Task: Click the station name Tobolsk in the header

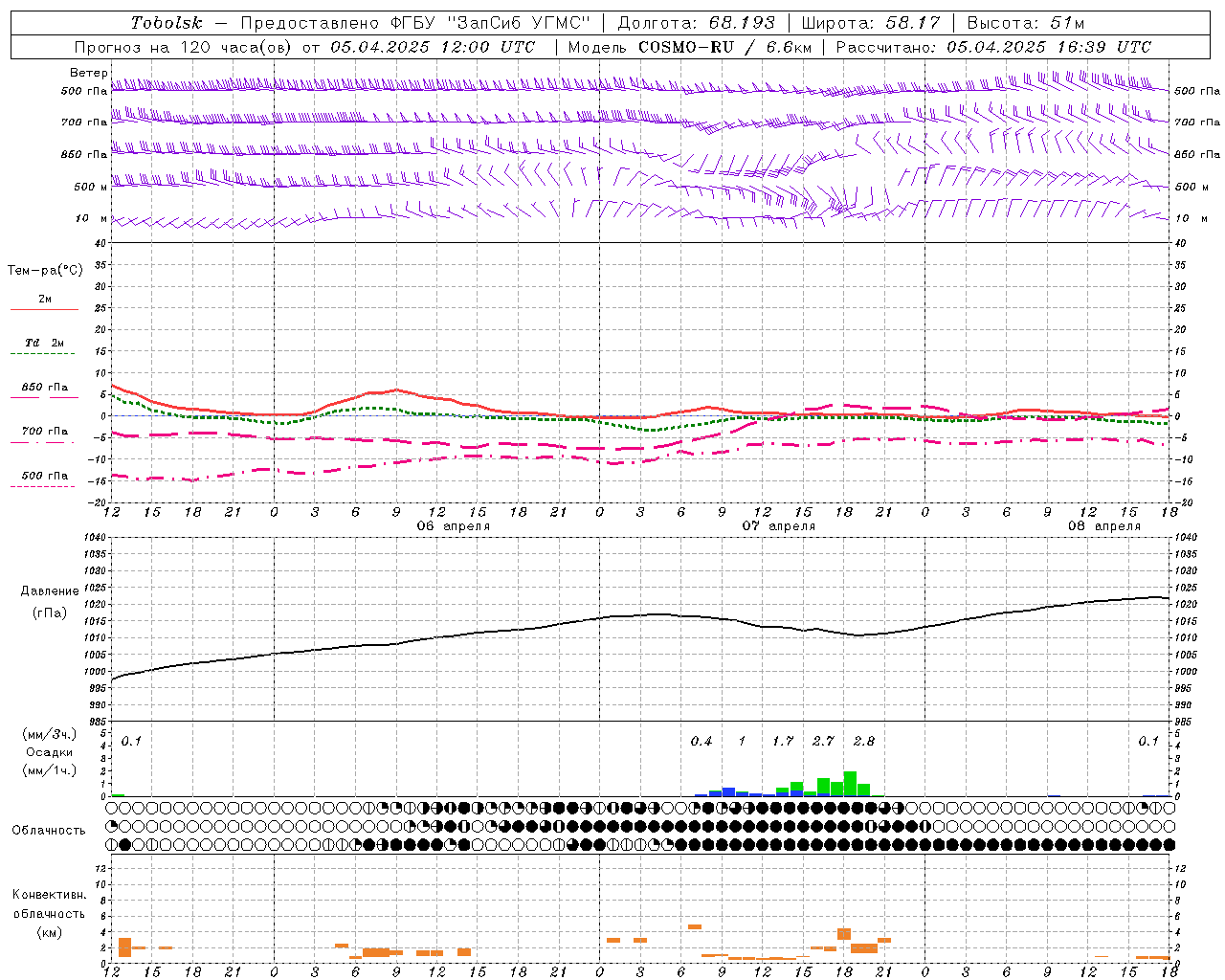Action: click(x=167, y=23)
